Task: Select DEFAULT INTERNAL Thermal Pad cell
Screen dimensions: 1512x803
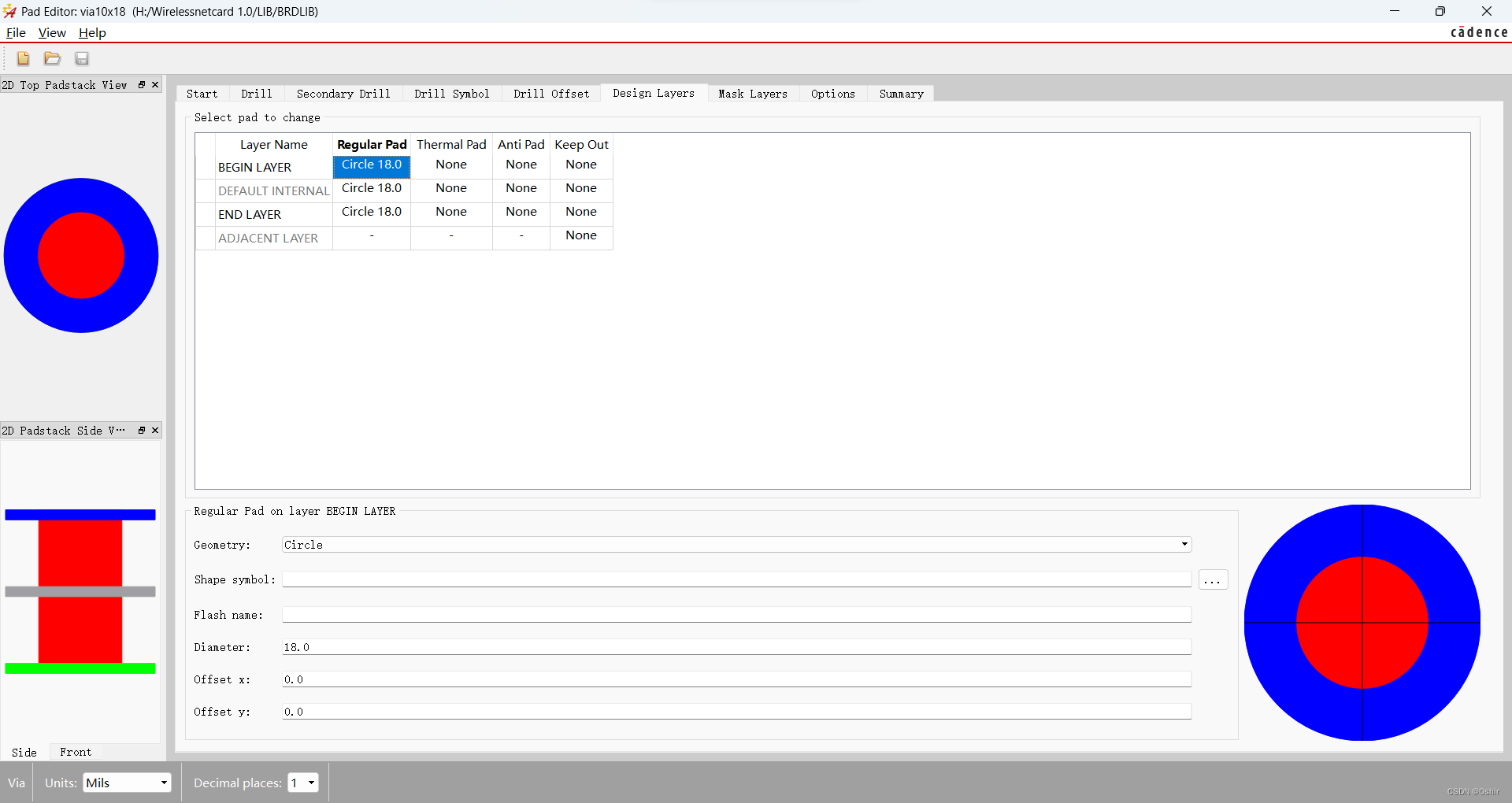Action: pyautogui.click(x=451, y=189)
